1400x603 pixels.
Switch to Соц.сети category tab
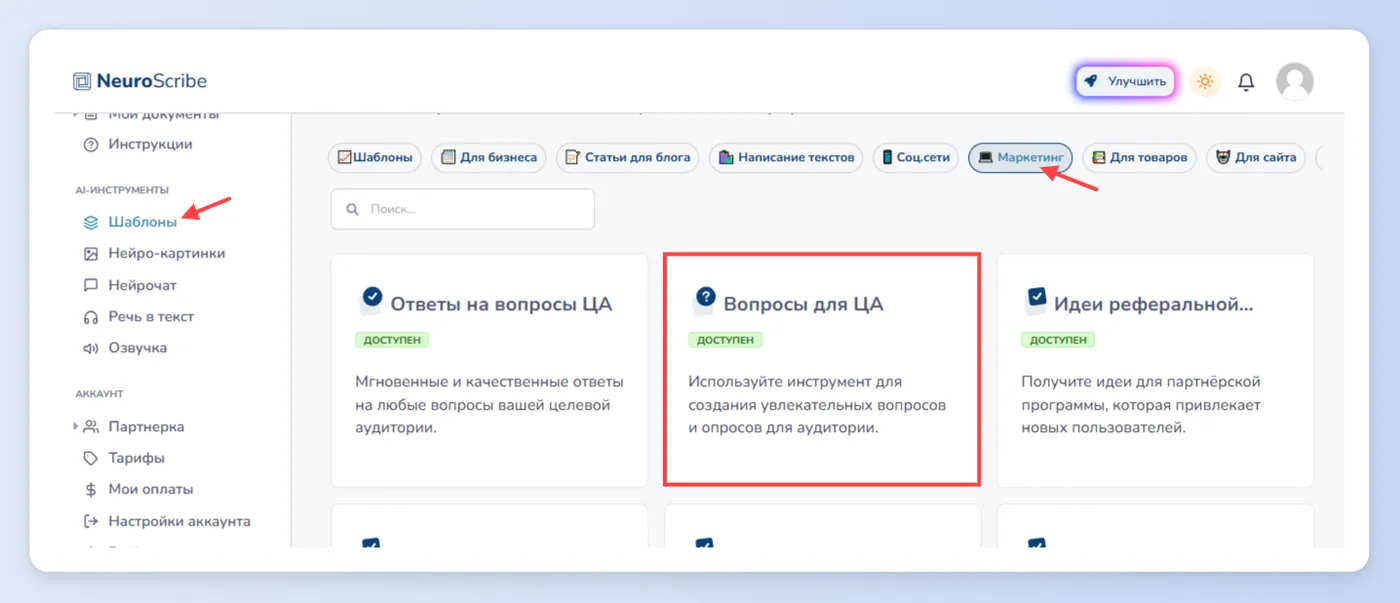pos(915,157)
